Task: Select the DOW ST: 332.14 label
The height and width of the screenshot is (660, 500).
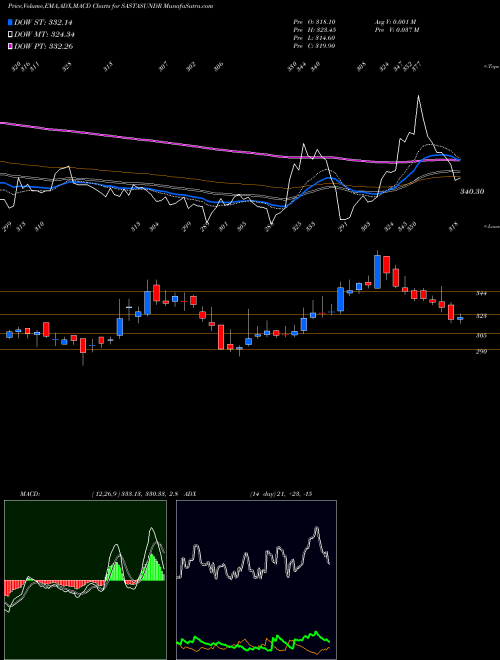Action: pos(43,22)
